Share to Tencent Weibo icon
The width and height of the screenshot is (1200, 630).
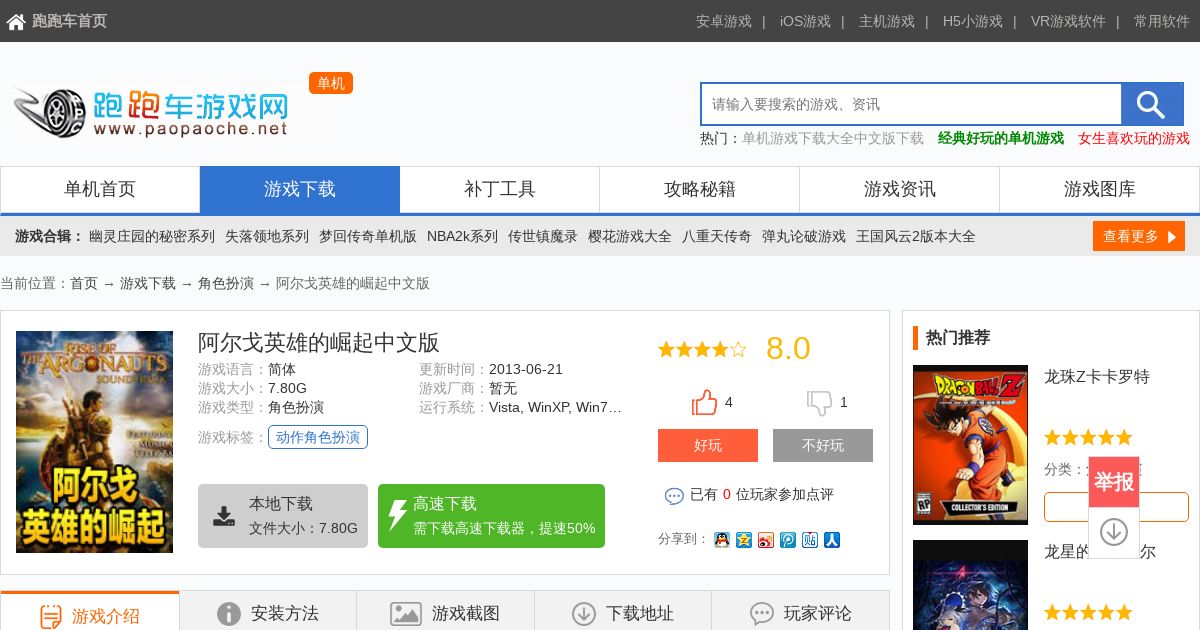coord(788,539)
